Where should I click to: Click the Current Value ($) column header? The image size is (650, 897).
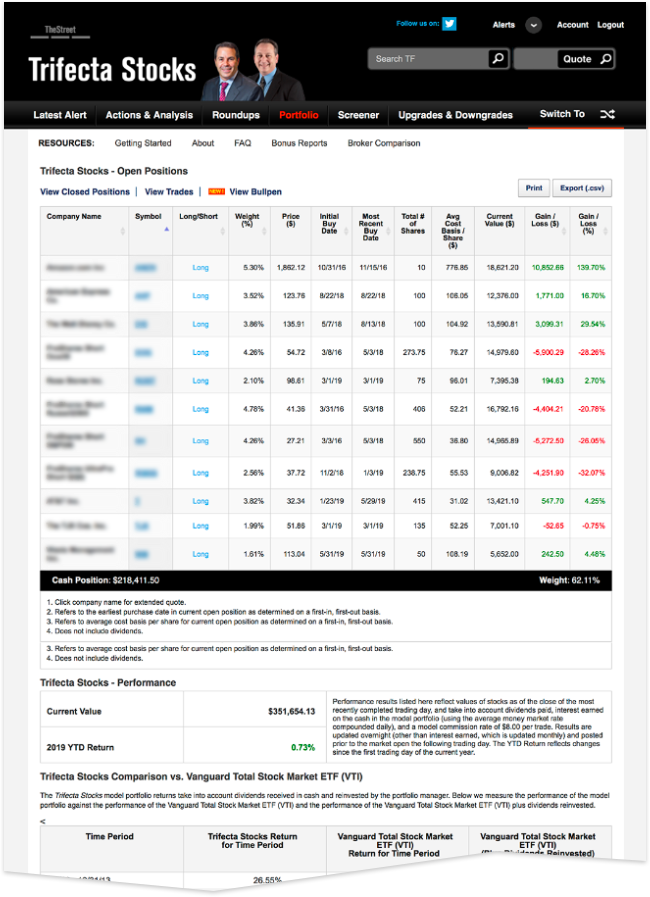(500, 220)
